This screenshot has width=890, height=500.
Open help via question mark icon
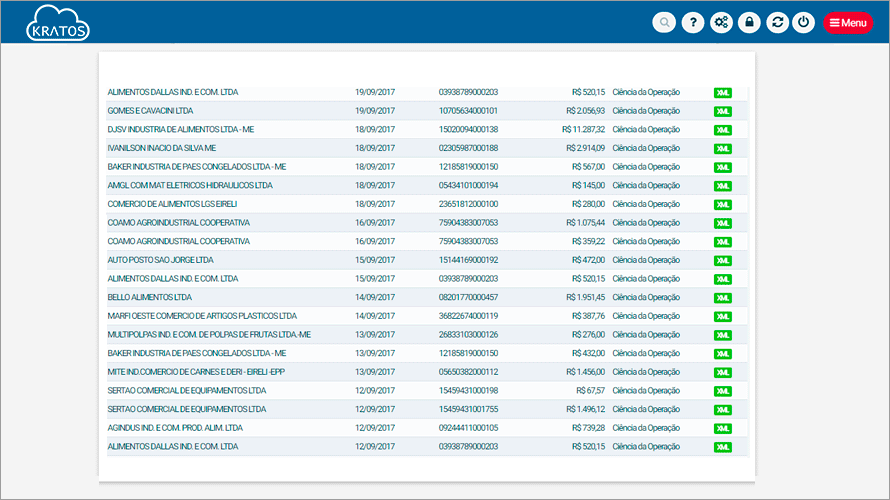click(x=693, y=23)
